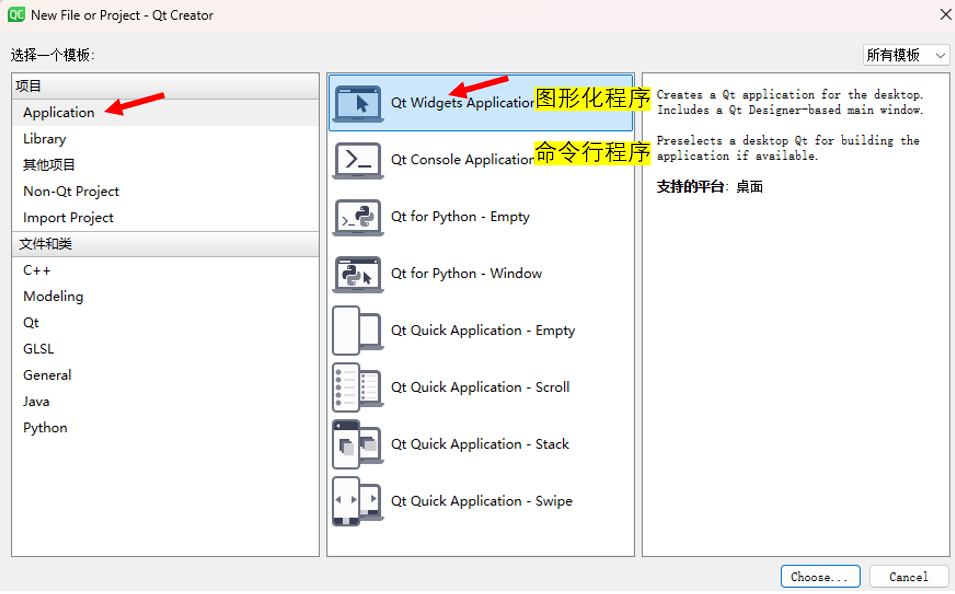The height and width of the screenshot is (594, 955).
Task: Click the Qt Creator logo in title bar
Action: coord(16,15)
